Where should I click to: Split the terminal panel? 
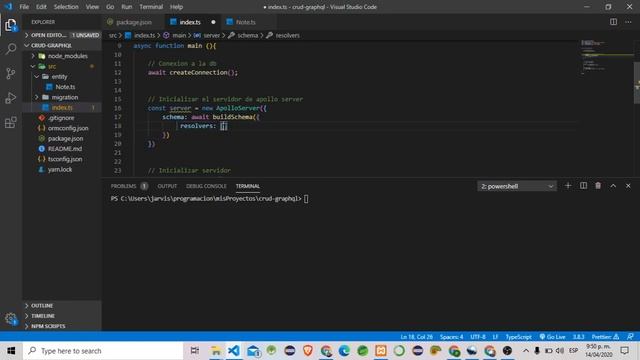[x=583, y=186]
